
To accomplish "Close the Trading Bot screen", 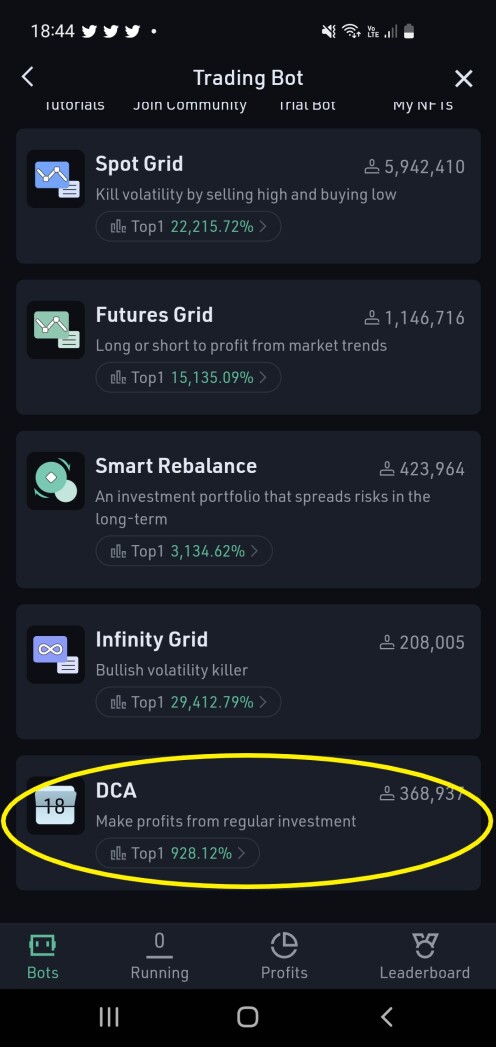I will coord(463,79).
